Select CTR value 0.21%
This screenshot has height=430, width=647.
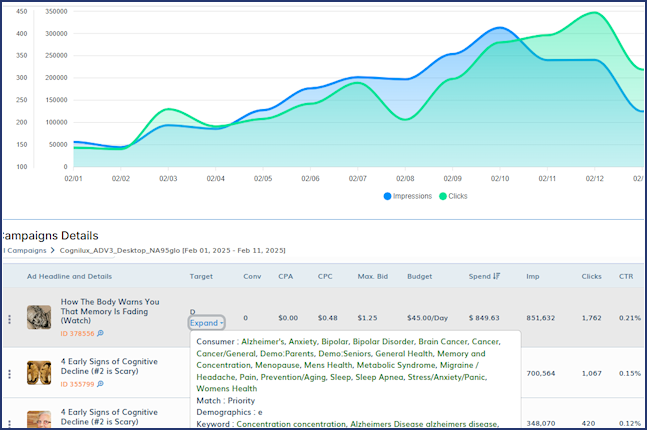(630, 318)
